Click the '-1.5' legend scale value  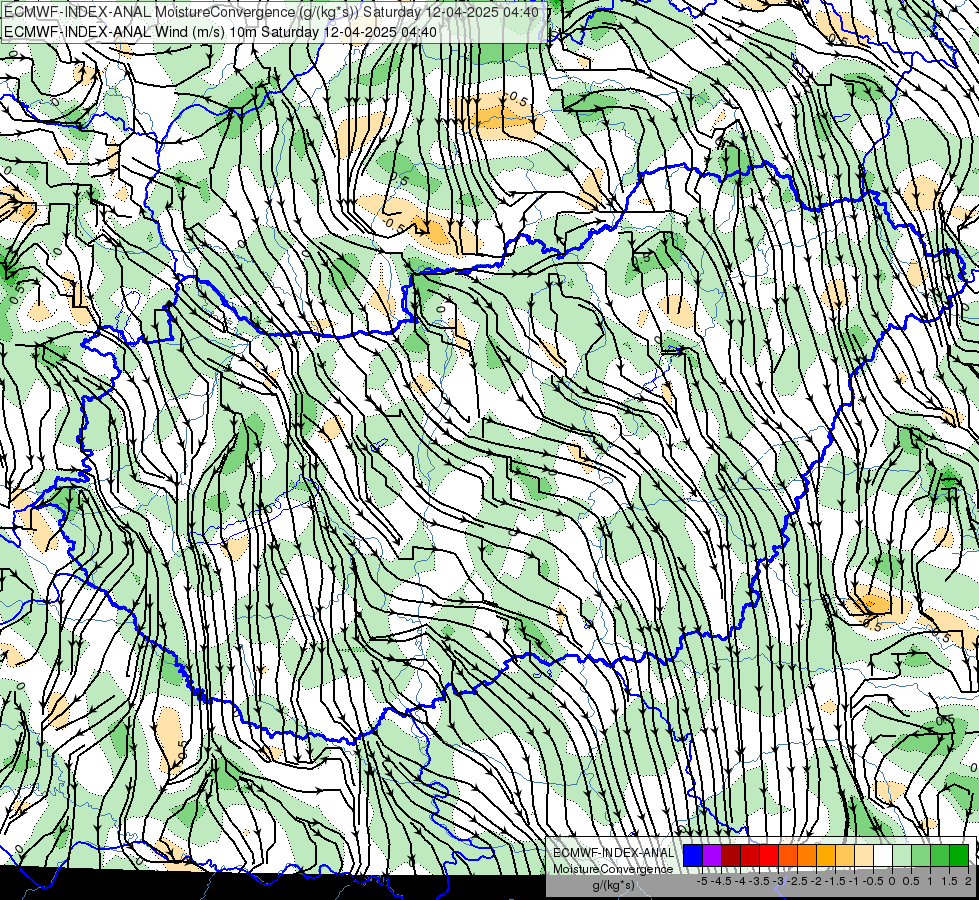click(x=835, y=881)
